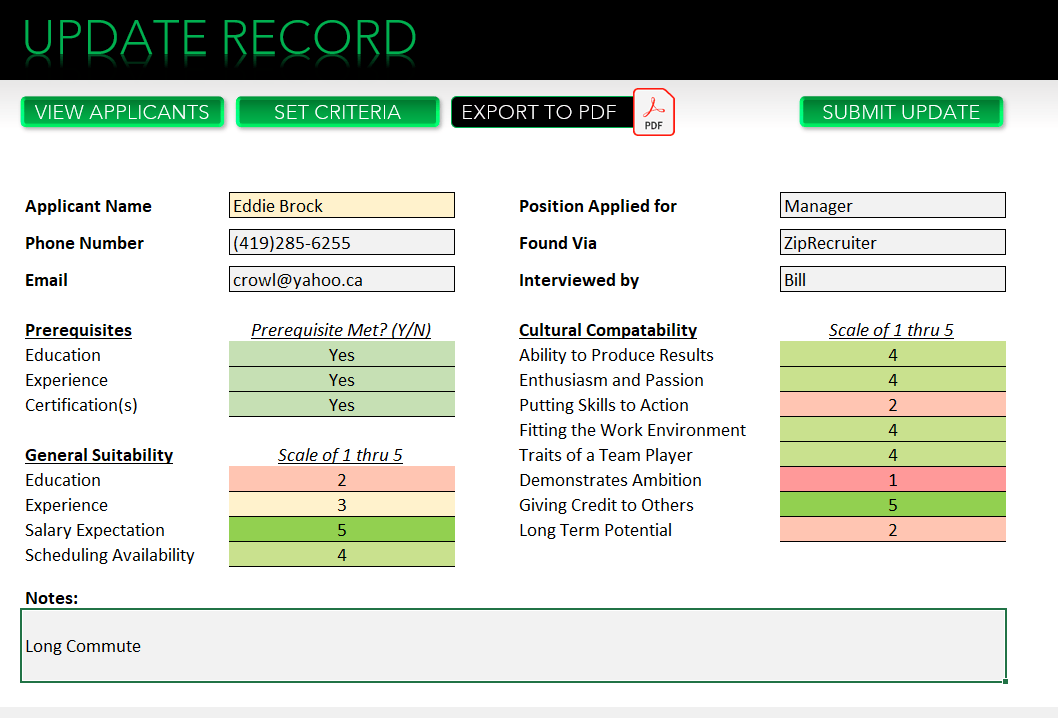
Task: Toggle the Education prerequisite Yes cell
Action: 341,354
